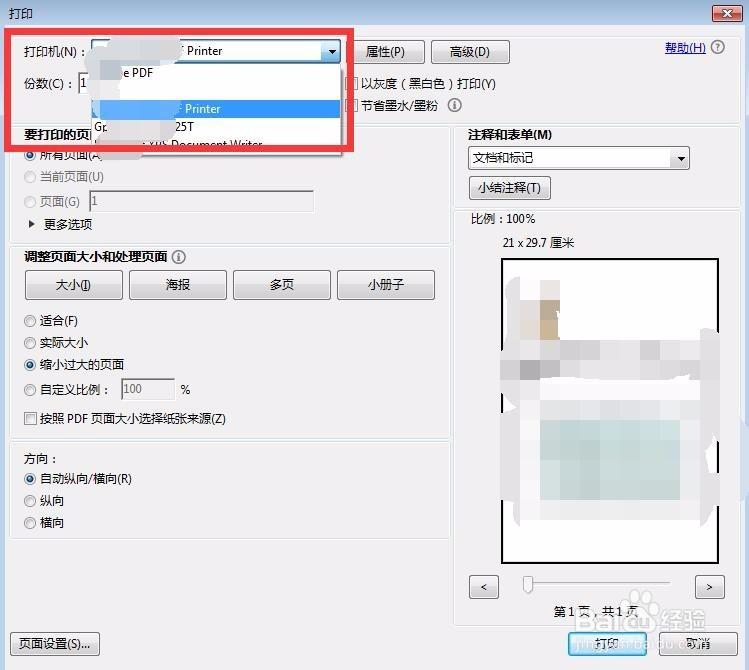Select current page radio button
The height and width of the screenshot is (670, 749).
tap(30, 177)
